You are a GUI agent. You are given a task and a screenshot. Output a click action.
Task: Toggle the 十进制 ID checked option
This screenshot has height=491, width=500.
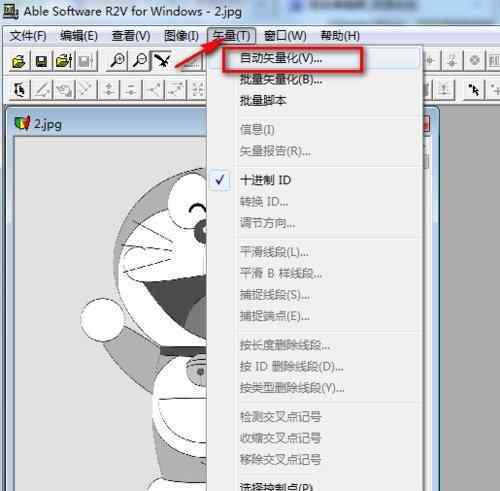coord(315,180)
